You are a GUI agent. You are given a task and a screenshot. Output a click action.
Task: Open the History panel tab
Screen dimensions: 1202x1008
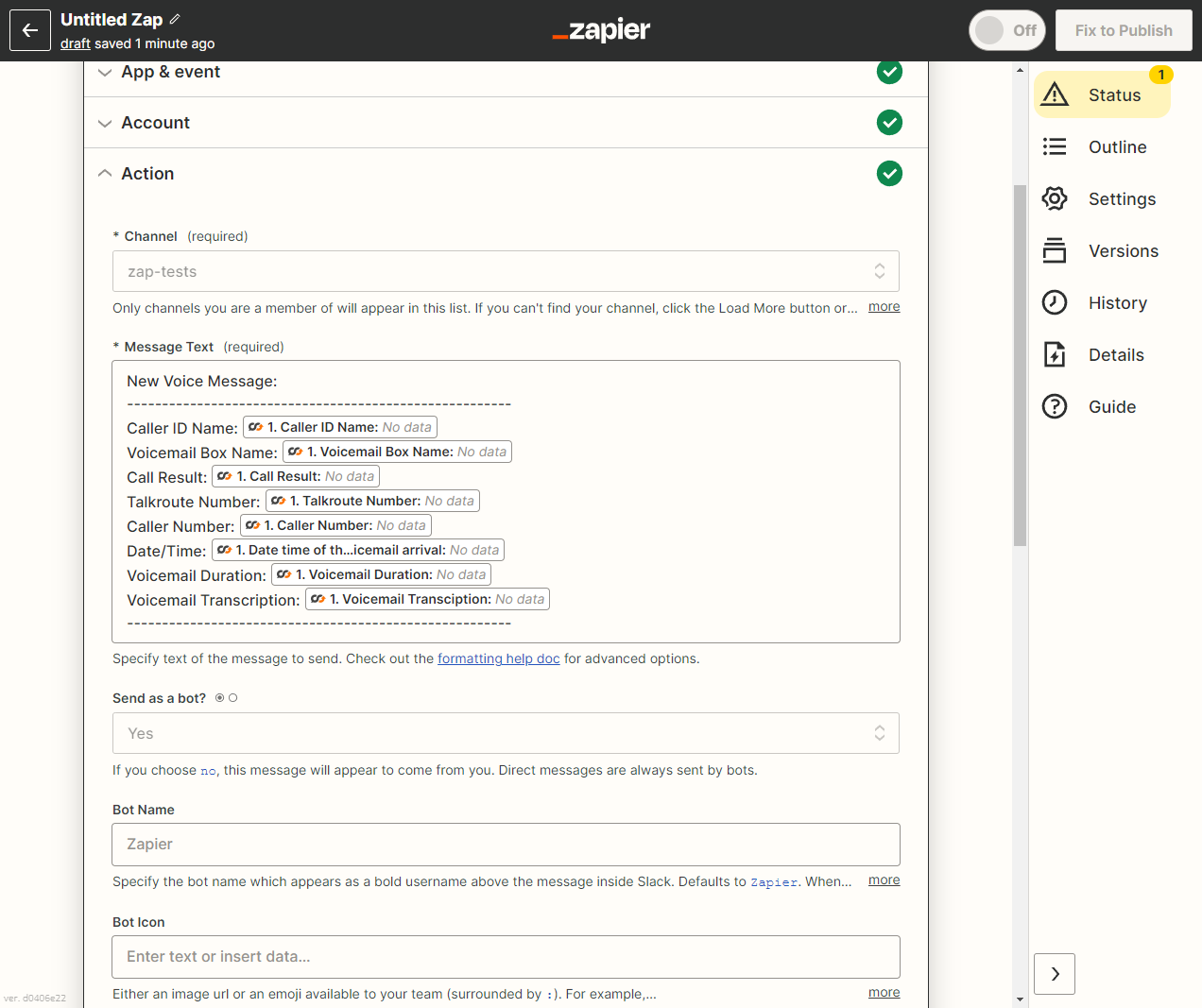(1102, 302)
